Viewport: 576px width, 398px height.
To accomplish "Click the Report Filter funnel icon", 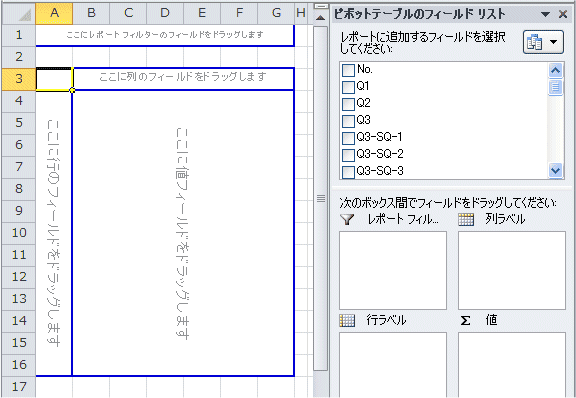I will (347, 220).
